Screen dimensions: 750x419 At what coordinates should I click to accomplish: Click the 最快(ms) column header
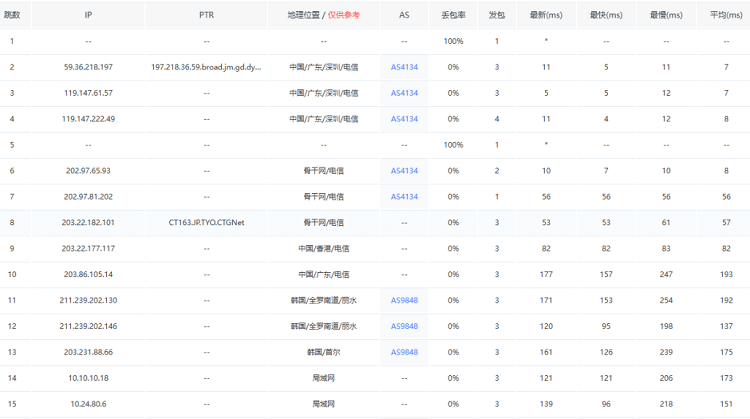click(606, 15)
